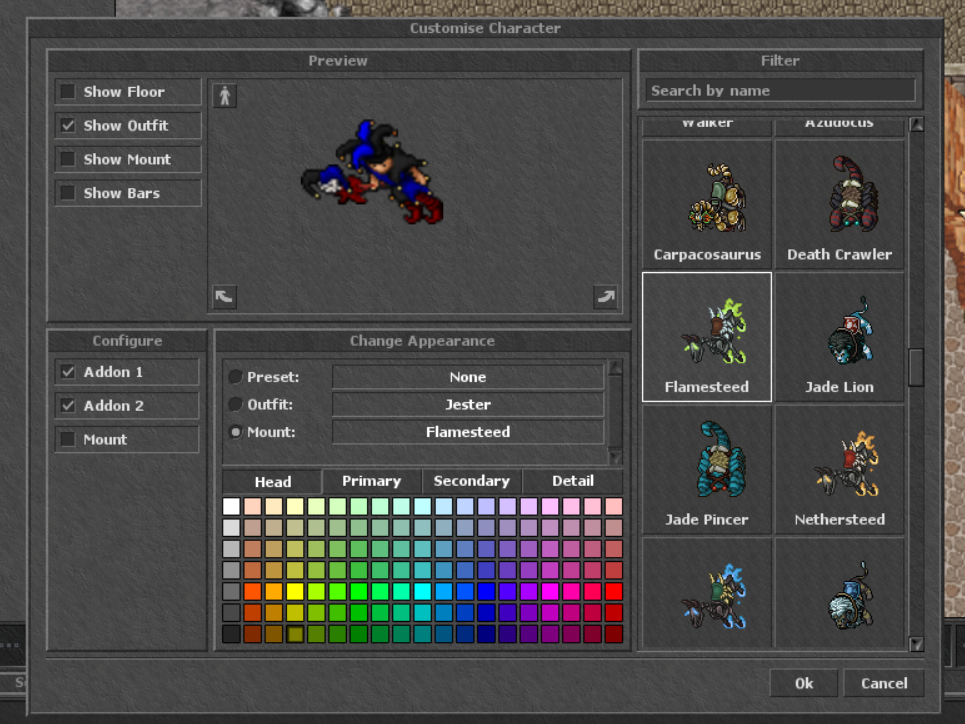
Task: Pick the darkest gray swatch in the bottom row
Action: (231, 634)
